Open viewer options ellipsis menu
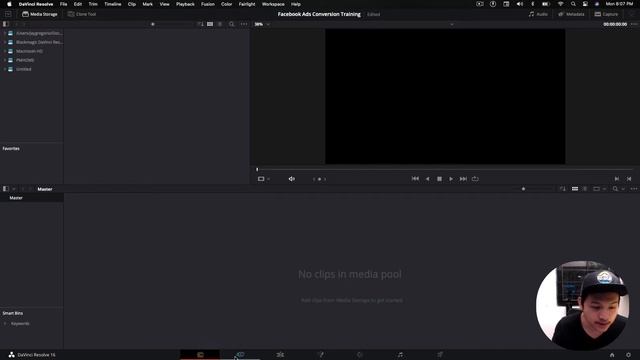 [634, 24]
